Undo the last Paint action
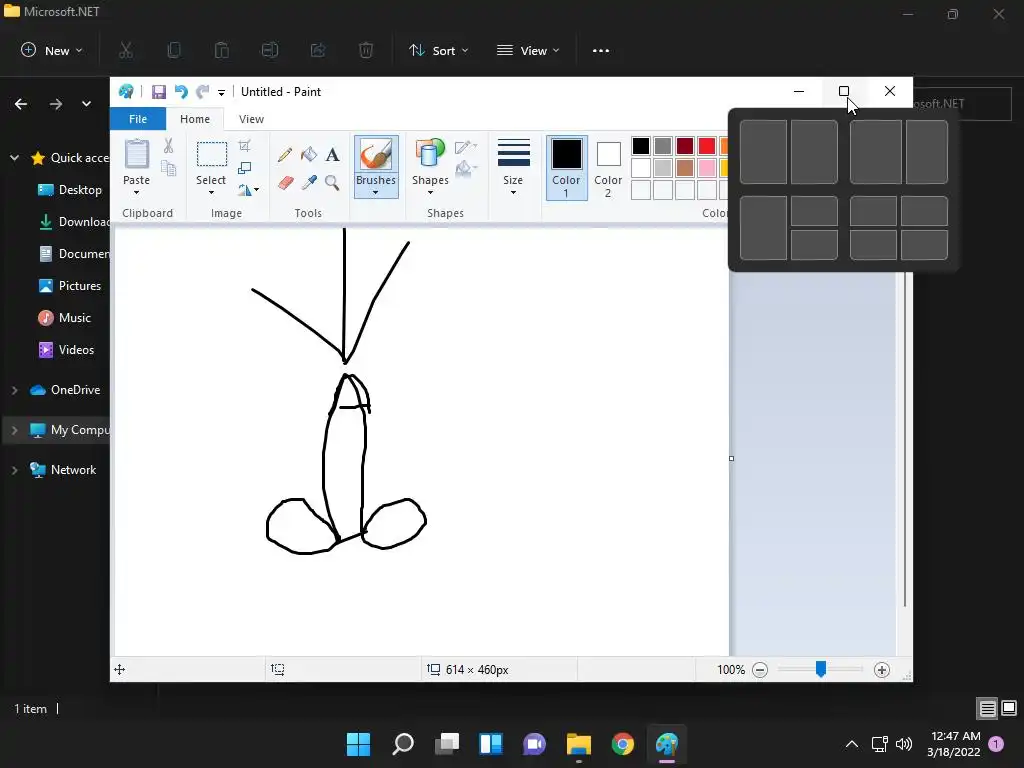Viewport: 1024px width, 768px height. pos(181,92)
